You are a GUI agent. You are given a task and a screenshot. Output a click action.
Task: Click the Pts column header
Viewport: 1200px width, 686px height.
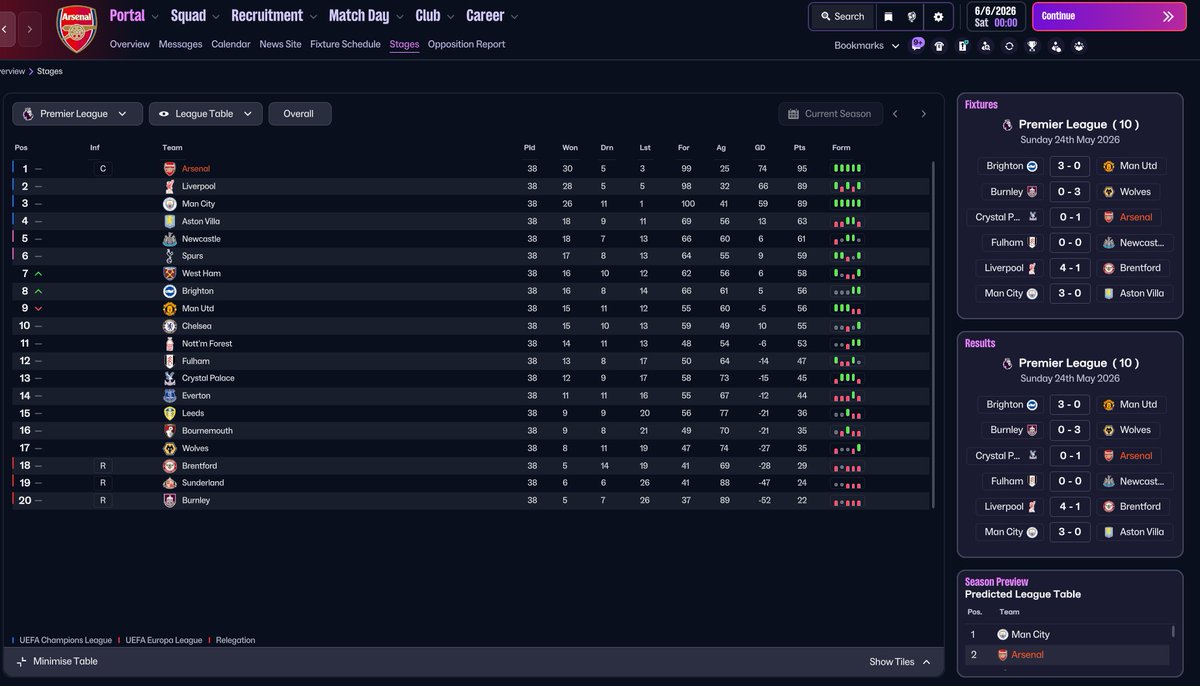(800, 148)
